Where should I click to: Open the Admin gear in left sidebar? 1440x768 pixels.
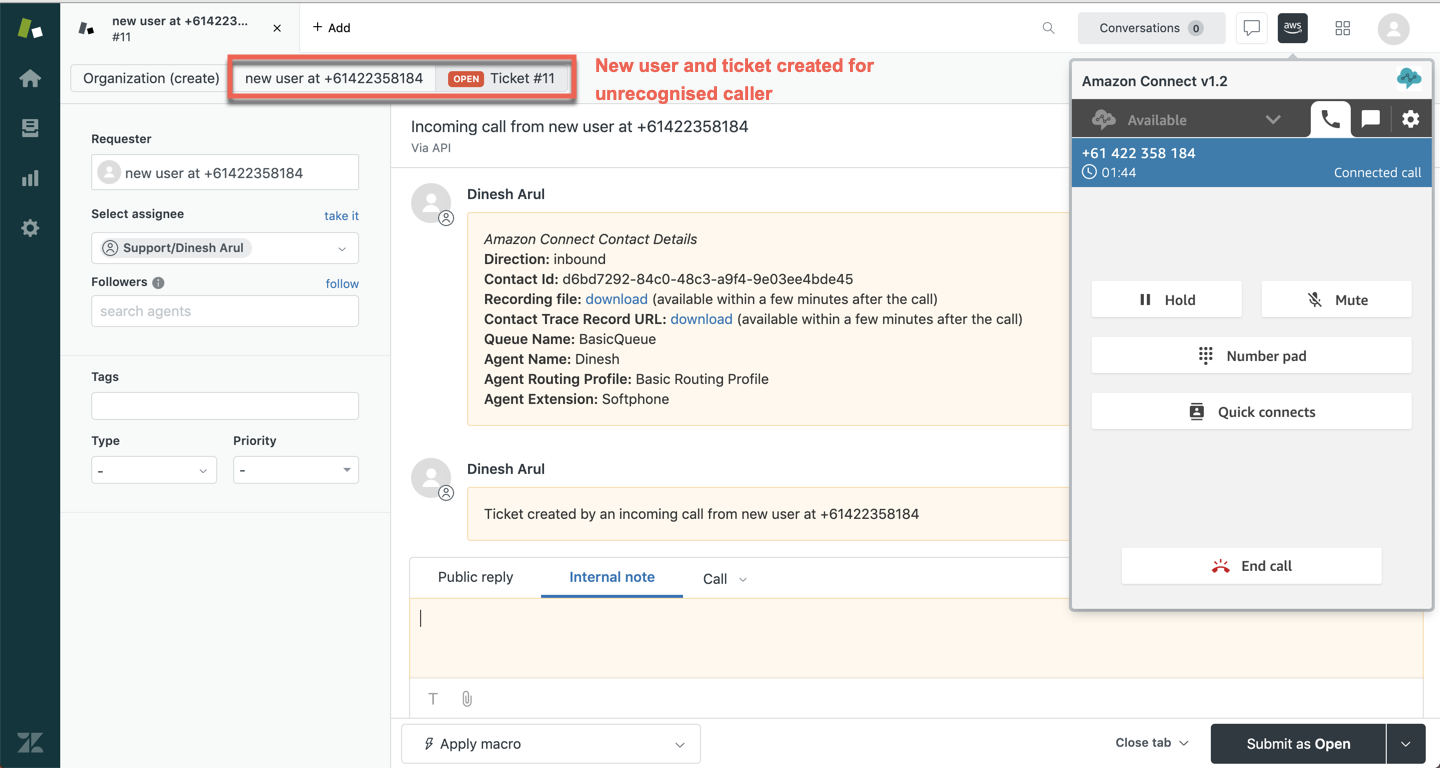(30, 228)
